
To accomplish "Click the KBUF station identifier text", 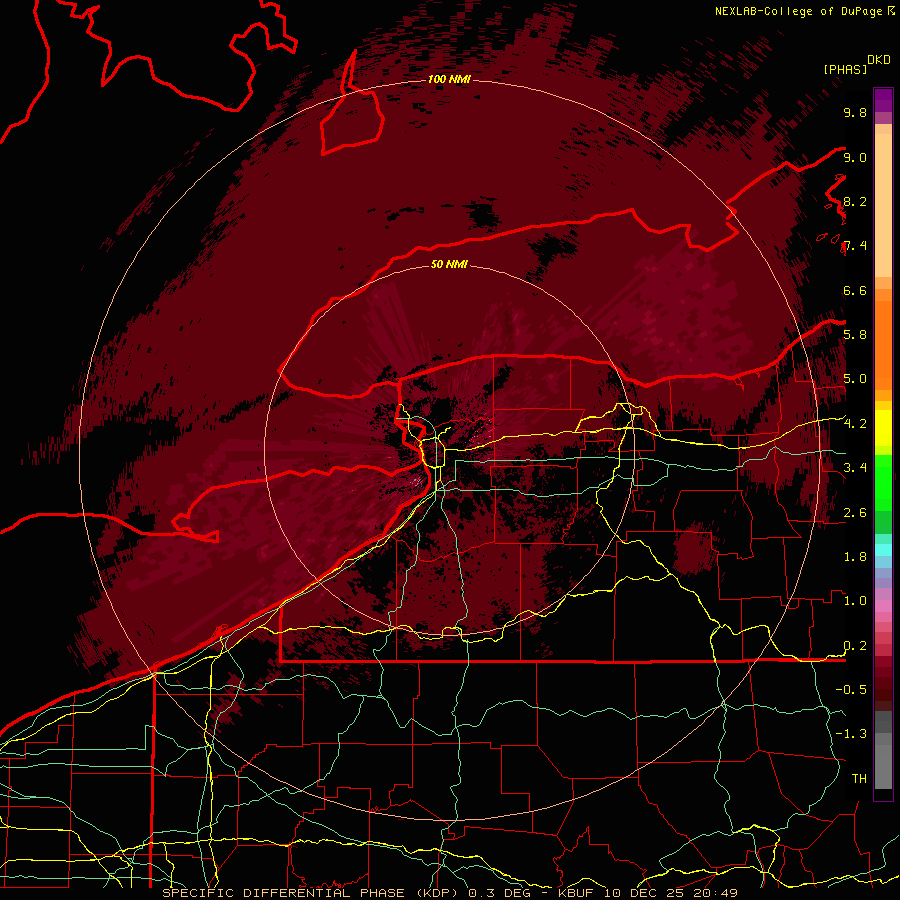I will point(577,893).
